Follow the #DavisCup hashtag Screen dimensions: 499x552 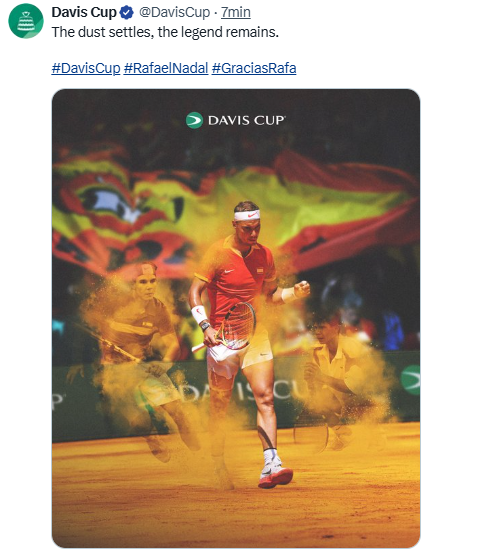click(86, 68)
